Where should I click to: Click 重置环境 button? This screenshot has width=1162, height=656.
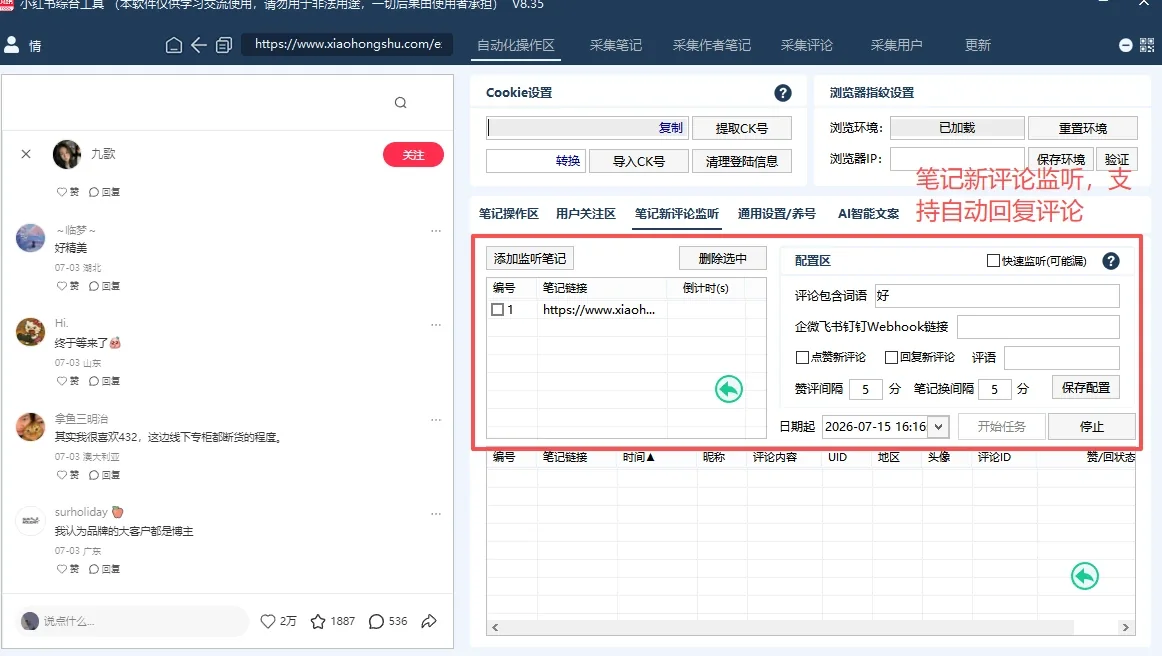point(1083,128)
